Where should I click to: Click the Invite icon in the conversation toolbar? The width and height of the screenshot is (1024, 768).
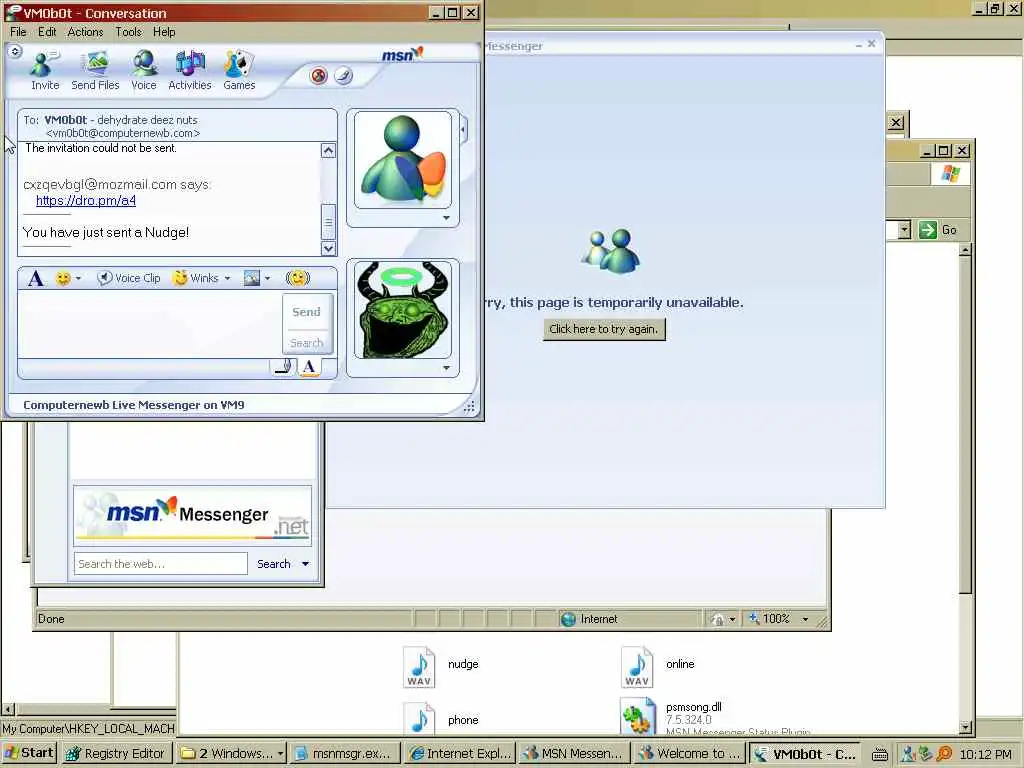pos(44,71)
